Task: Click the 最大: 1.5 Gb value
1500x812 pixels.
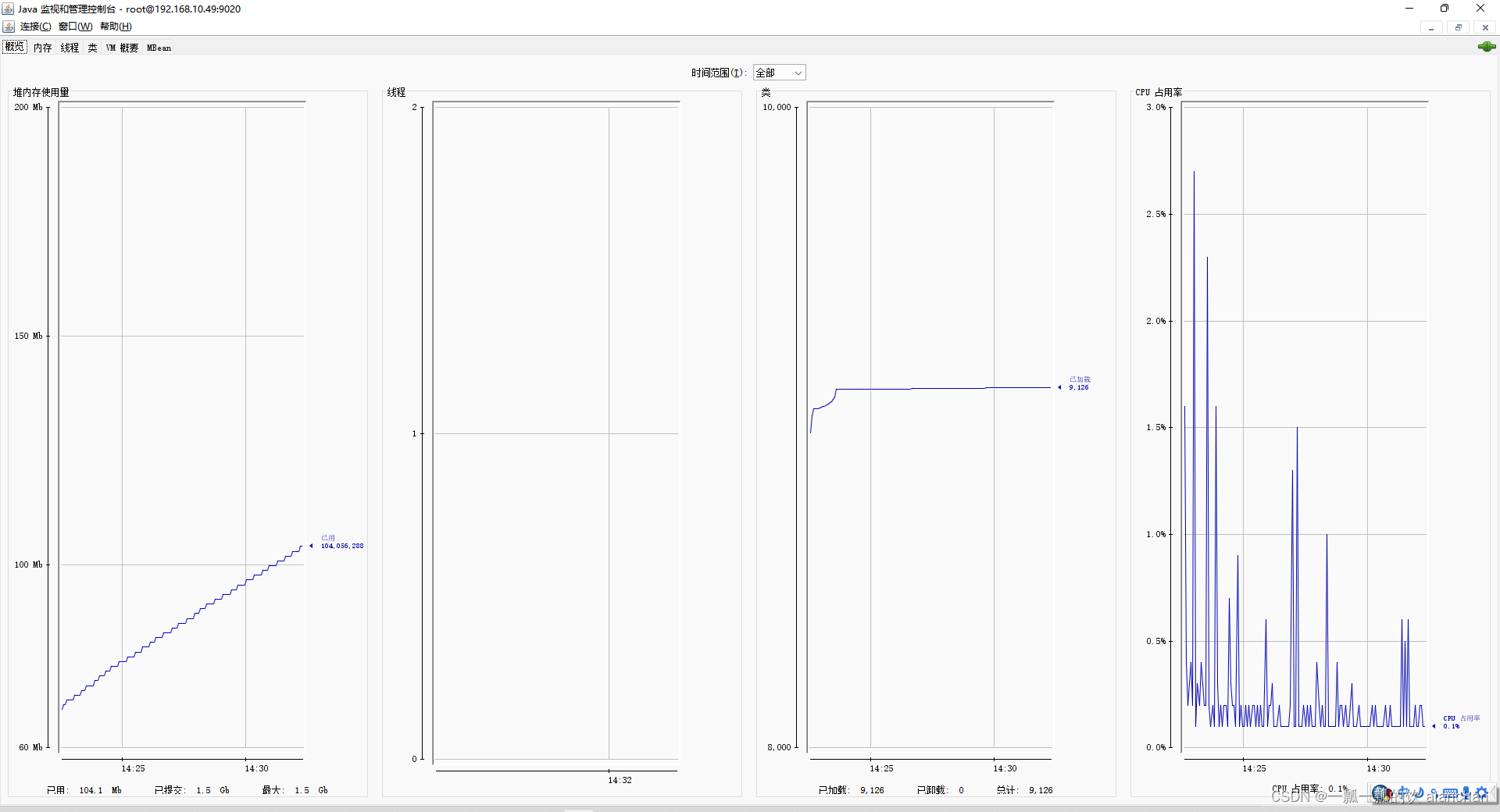Action: tap(295, 790)
